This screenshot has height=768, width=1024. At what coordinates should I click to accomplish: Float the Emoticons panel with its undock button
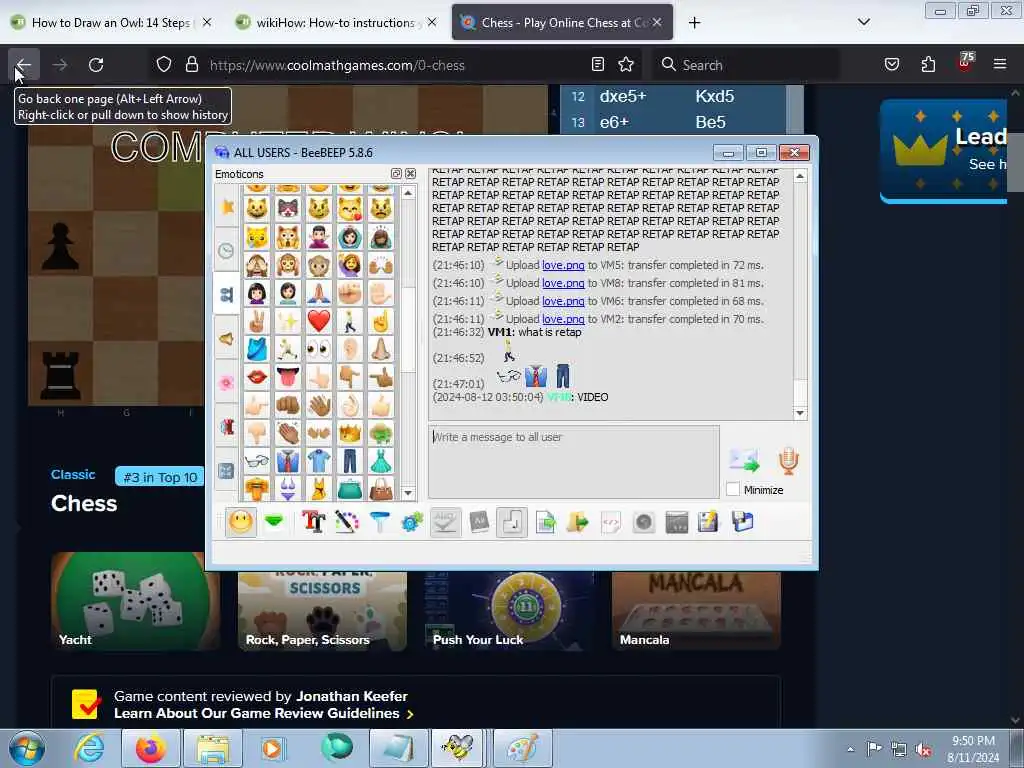(x=396, y=174)
